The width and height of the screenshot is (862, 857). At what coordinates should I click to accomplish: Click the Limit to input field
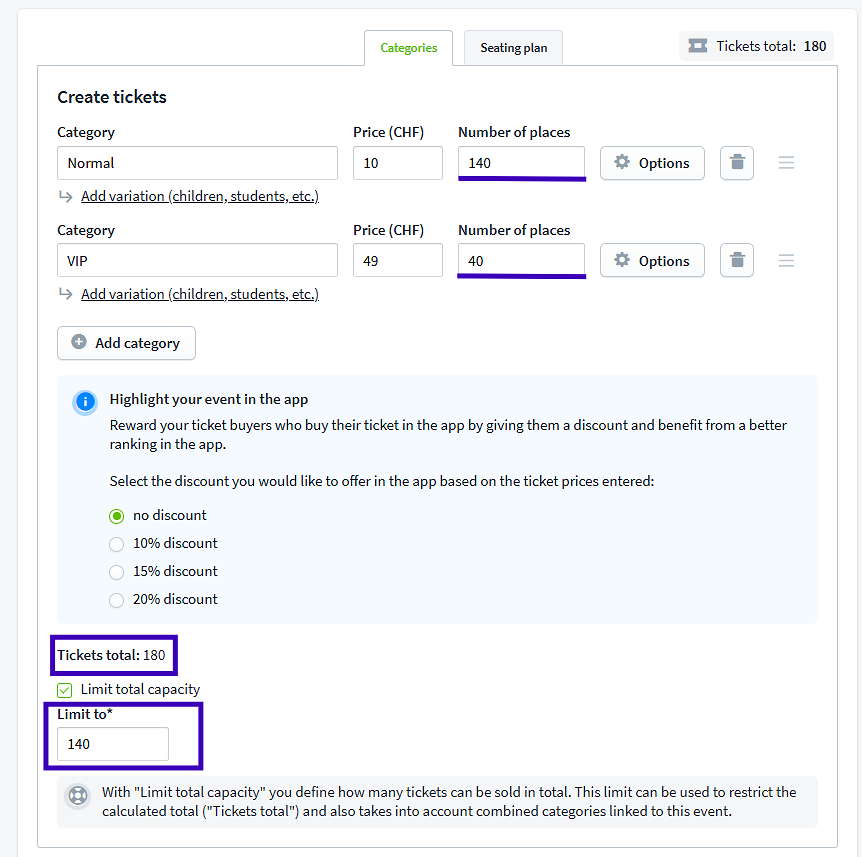click(x=112, y=744)
